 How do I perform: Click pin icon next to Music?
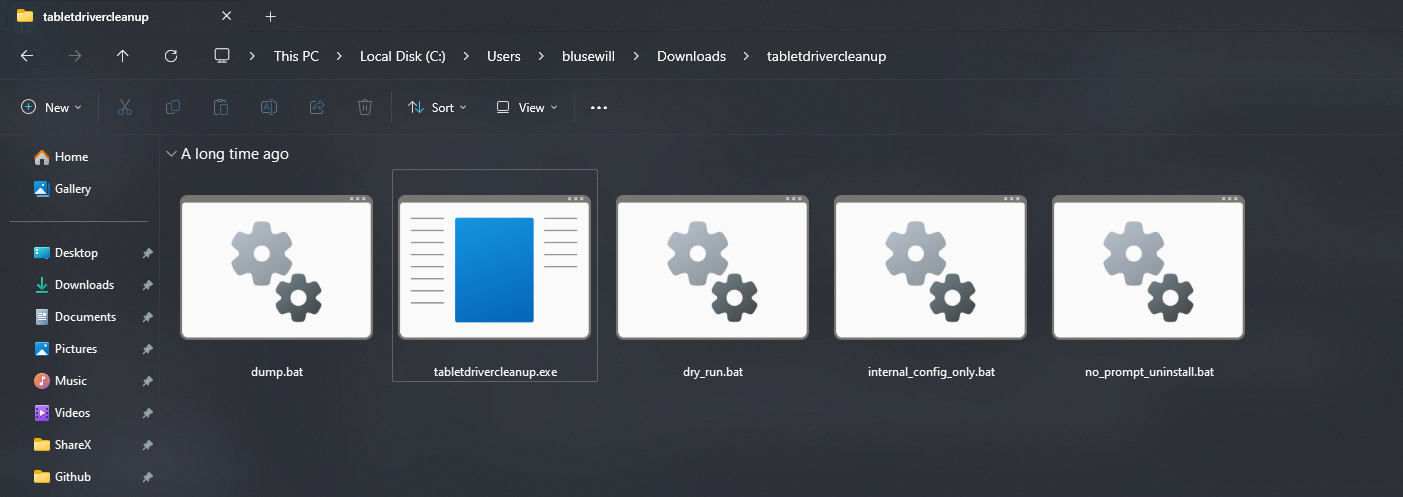click(x=147, y=381)
